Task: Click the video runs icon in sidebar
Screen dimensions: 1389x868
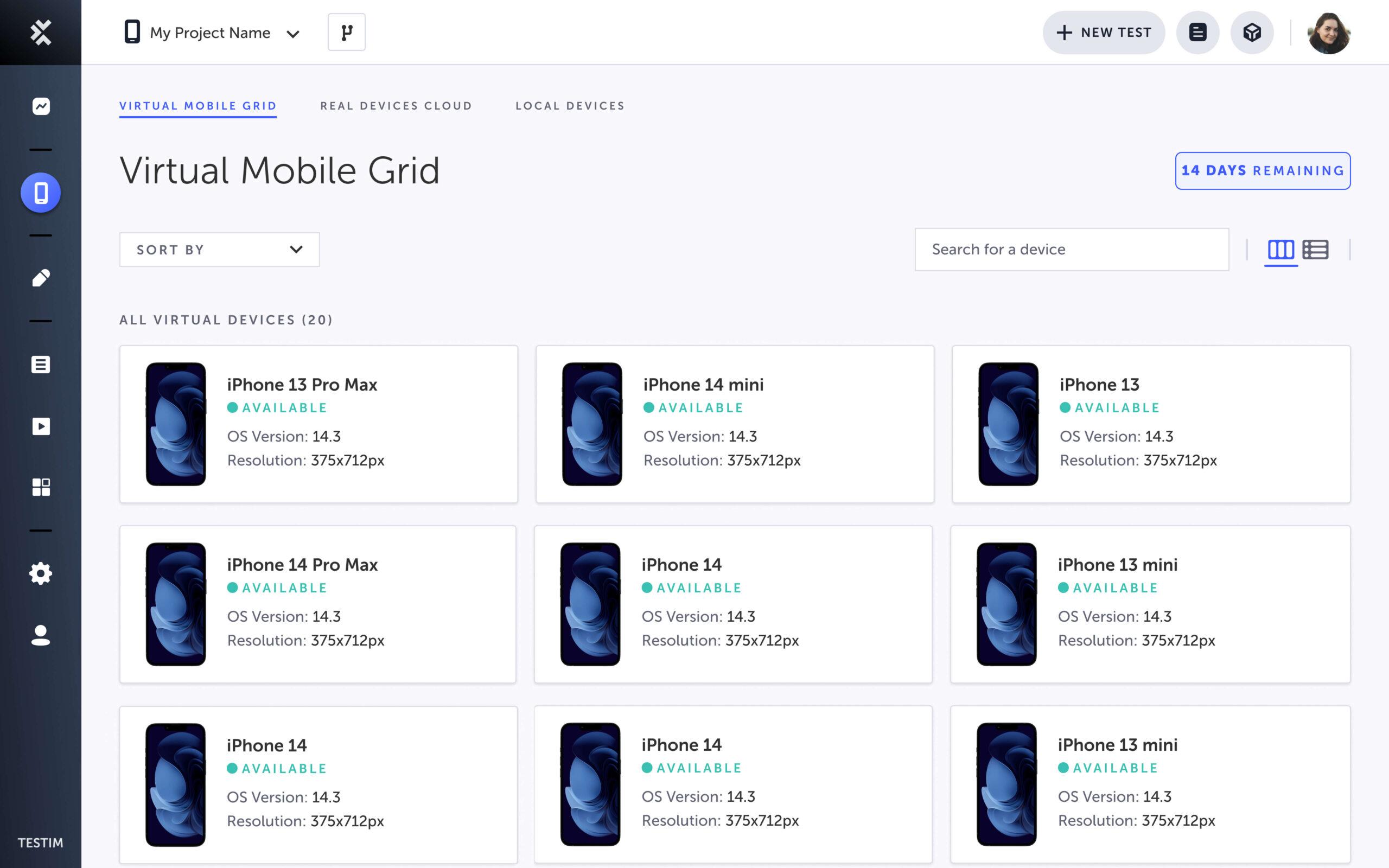Action: click(x=40, y=426)
